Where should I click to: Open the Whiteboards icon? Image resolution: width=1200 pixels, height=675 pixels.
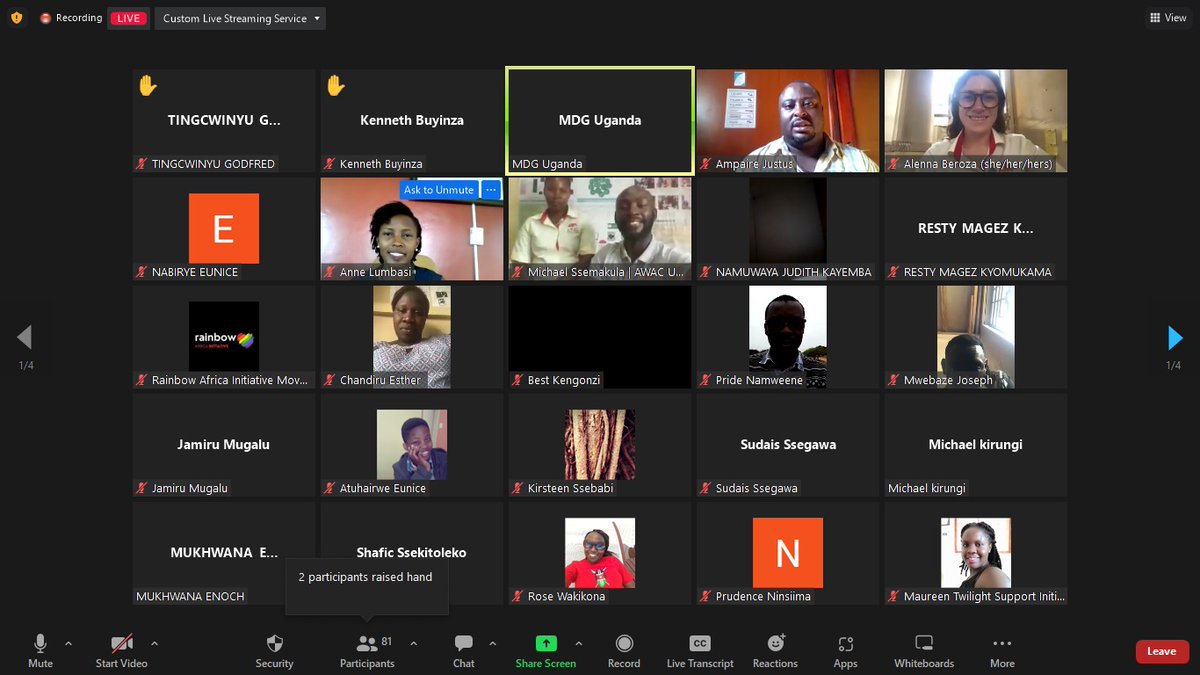[x=924, y=643]
